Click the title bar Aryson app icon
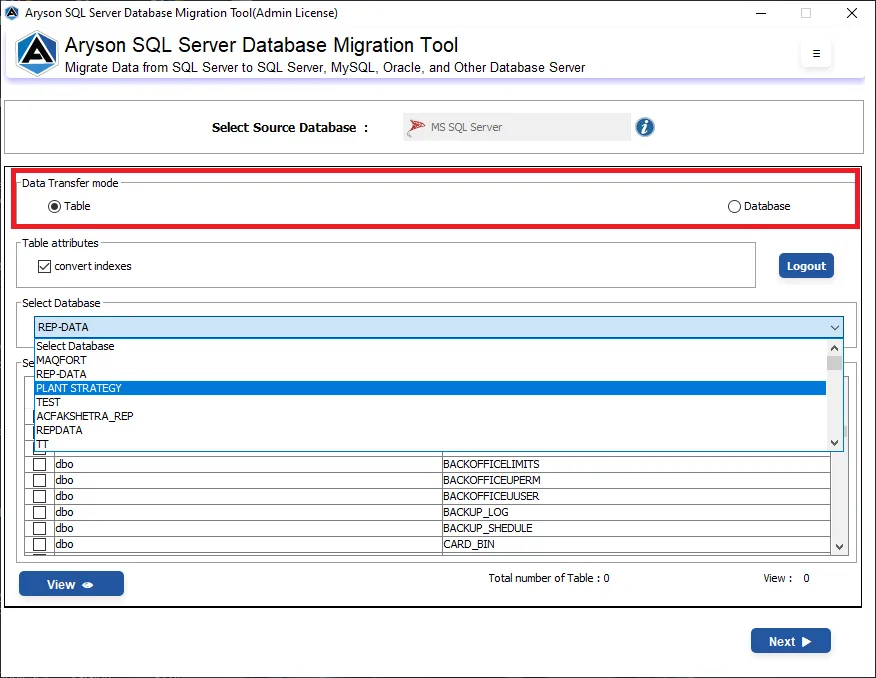876x678 pixels. pyautogui.click(x=12, y=13)
